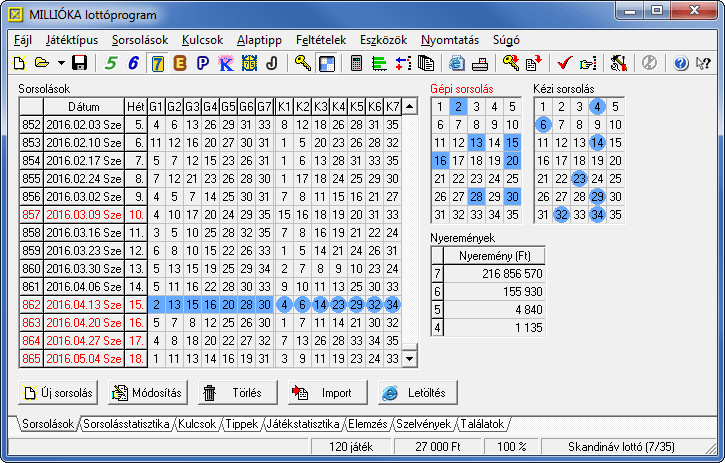Click the Import button
This screenshot has height=463, width=725.
pyautogui.click(x=327, y=393)
